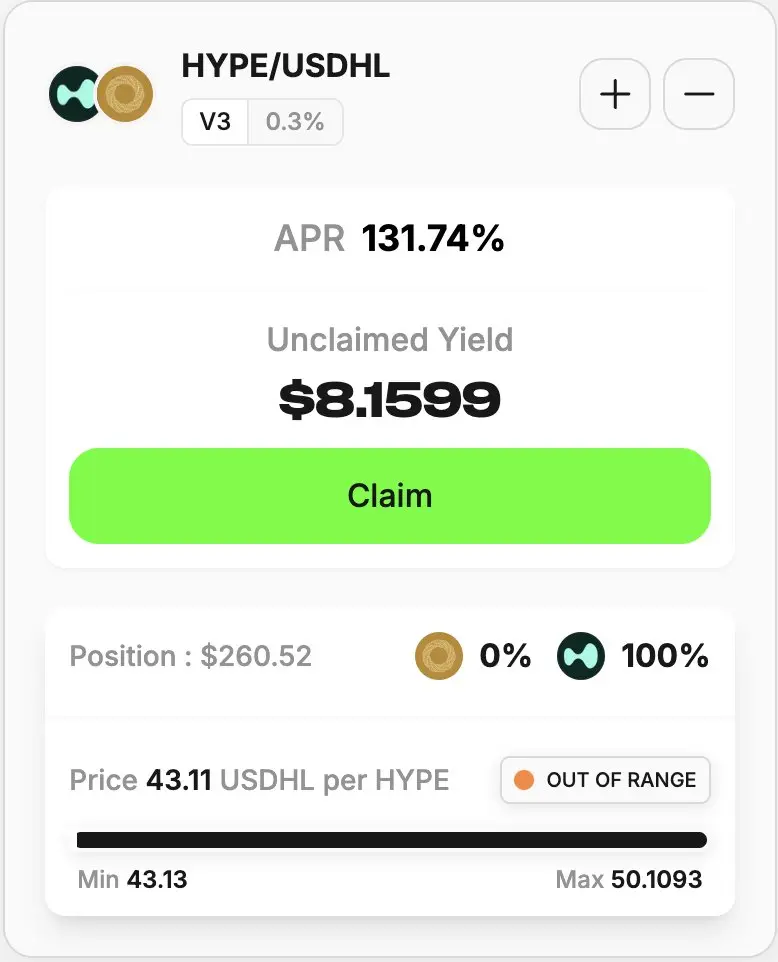Select the V3 version tag

(x=215, y=121)
